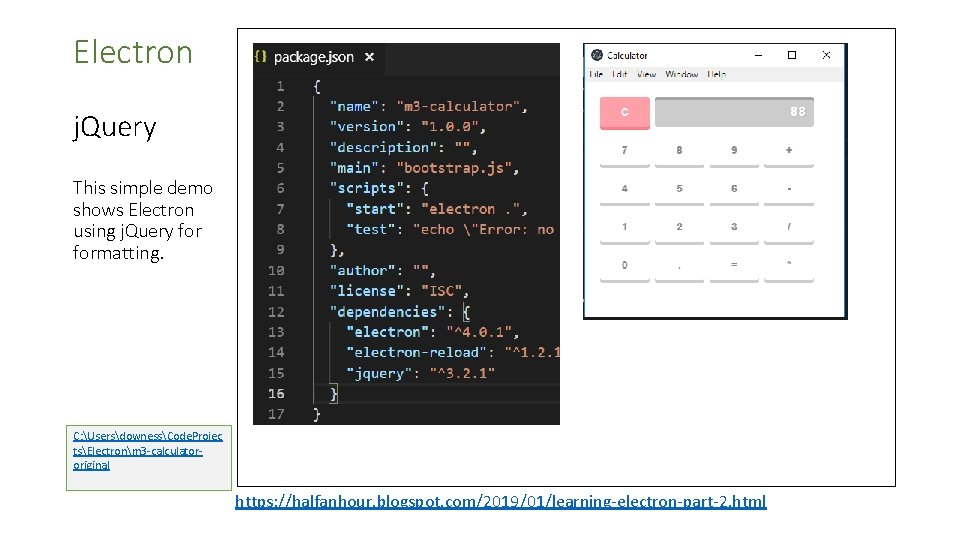
Task: Click calculator digit 0 button
Action: [x=624, y=266]
